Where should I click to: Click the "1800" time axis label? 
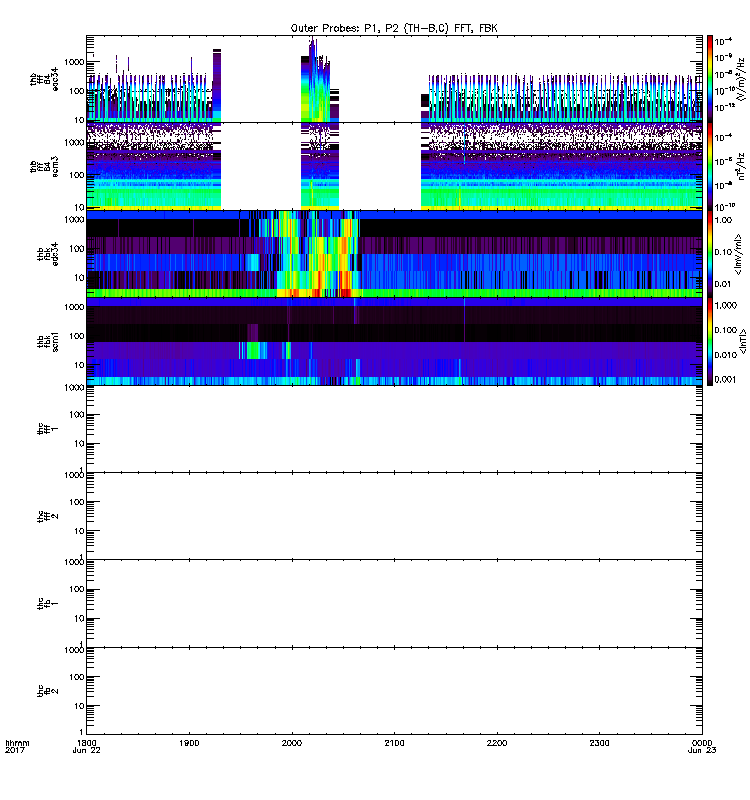[86, 743]
